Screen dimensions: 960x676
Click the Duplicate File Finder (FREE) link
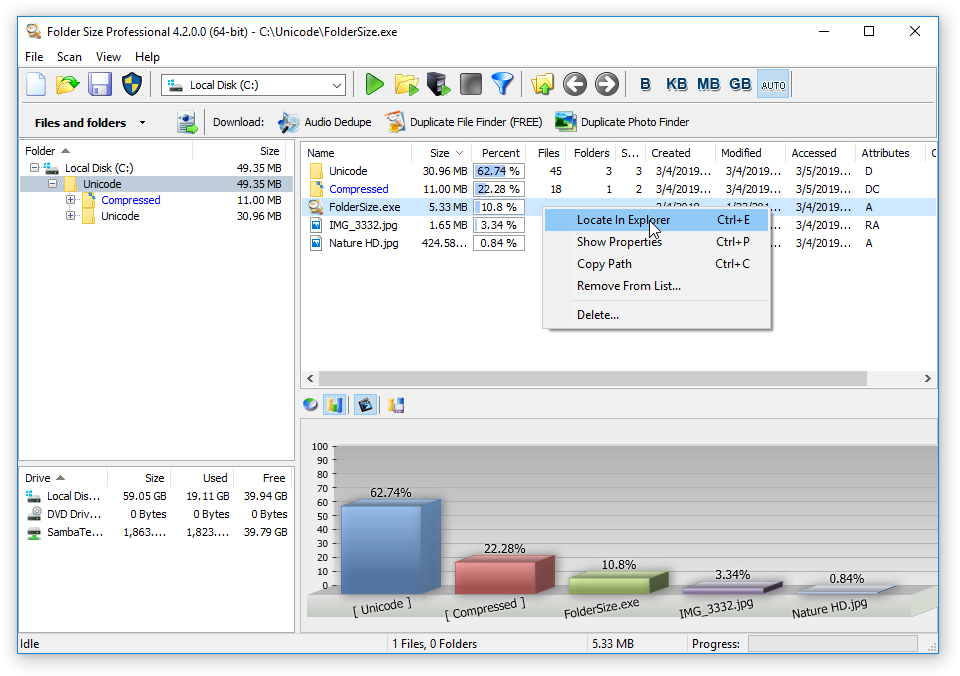[x=475, y=122]
